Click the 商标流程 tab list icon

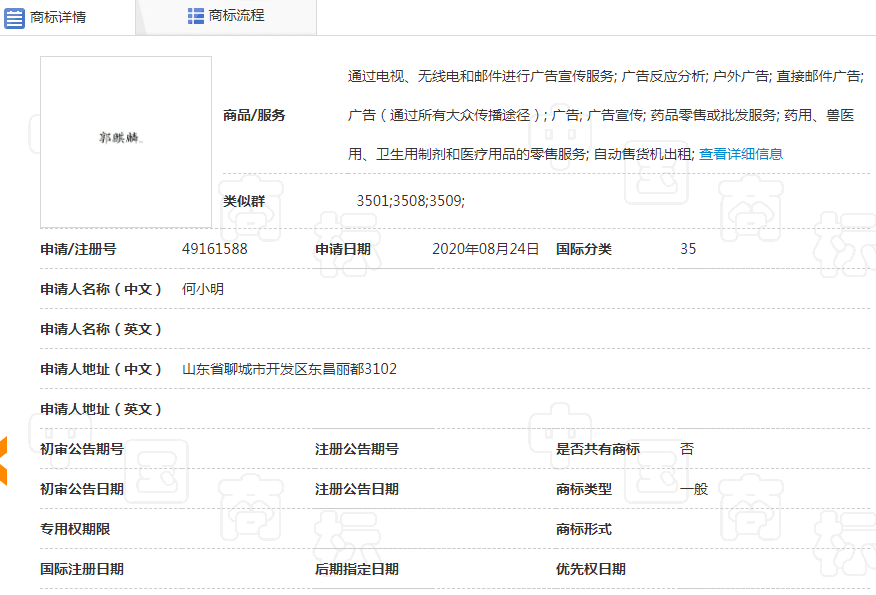(196, 16)
